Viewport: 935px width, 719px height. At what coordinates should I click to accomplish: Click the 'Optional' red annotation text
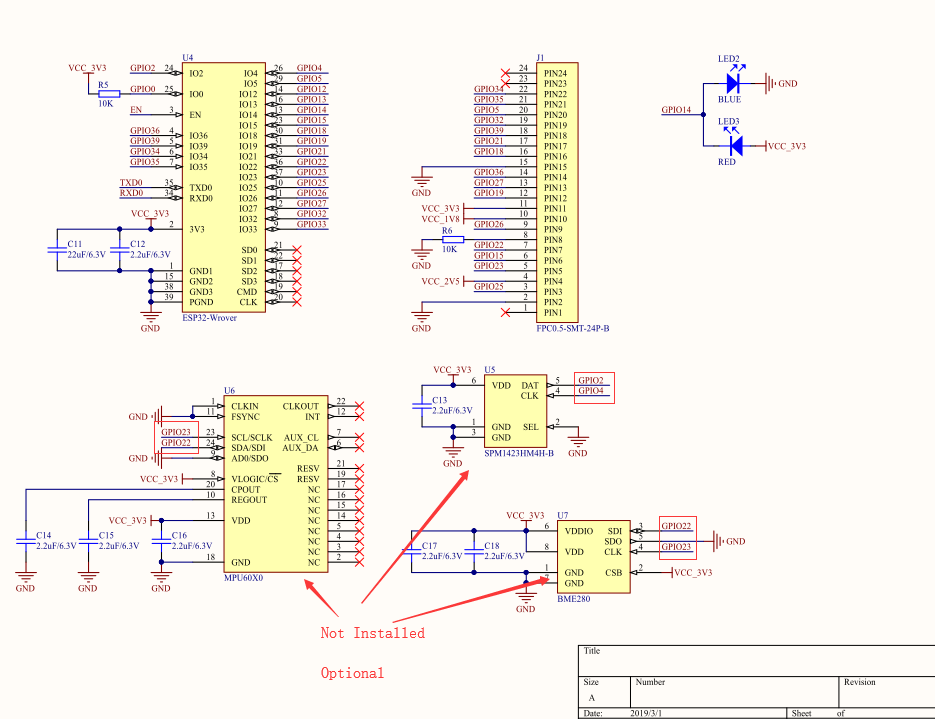click(x=352, y=673)
